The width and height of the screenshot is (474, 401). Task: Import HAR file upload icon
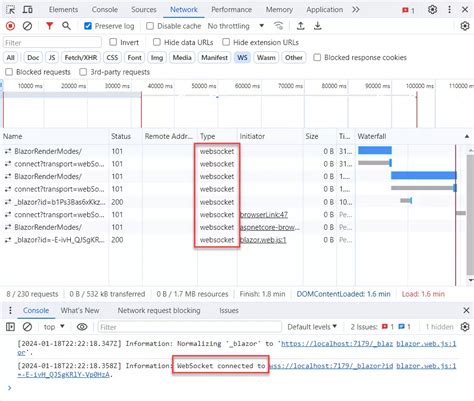301,26
